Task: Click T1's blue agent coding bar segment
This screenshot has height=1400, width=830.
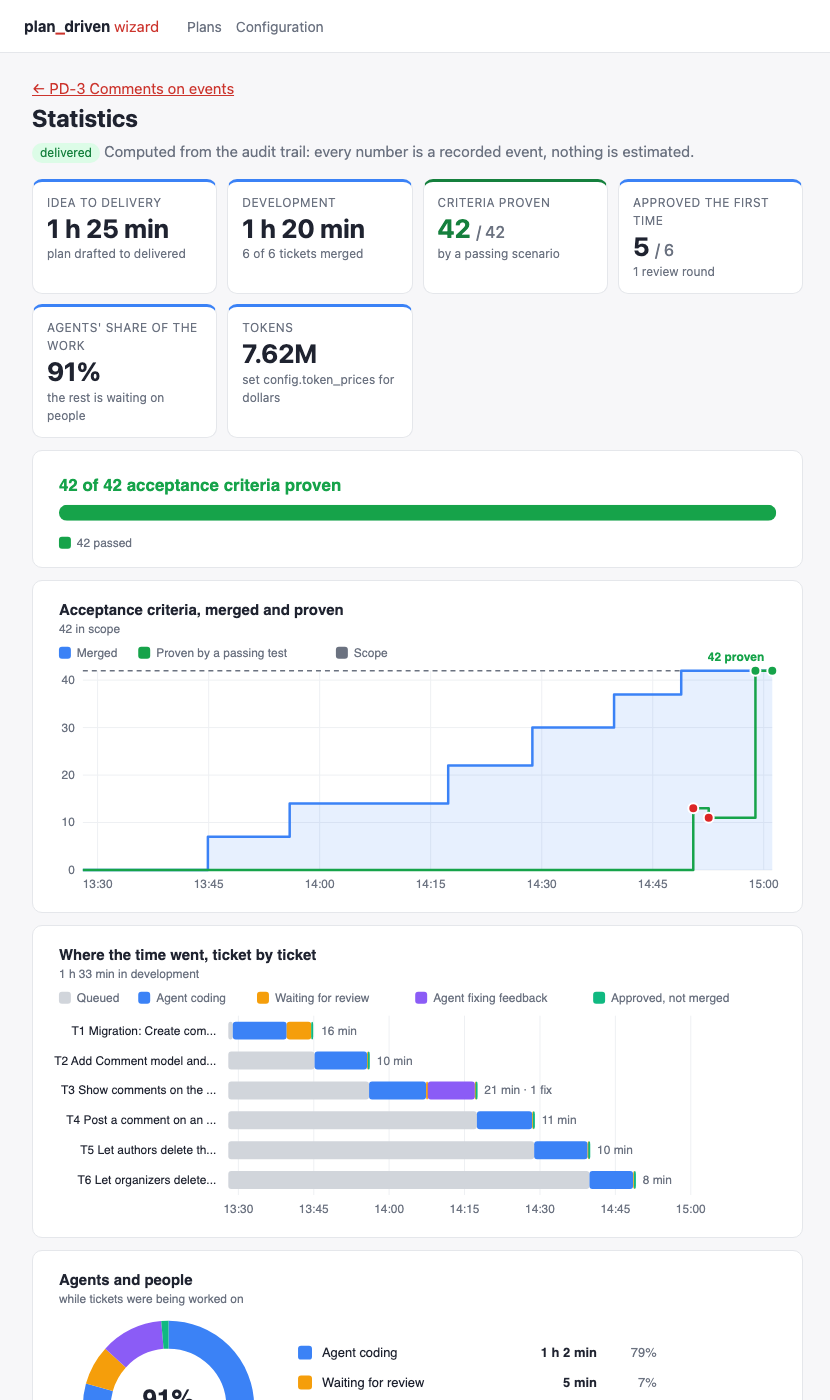Action: click(260, 1031)
